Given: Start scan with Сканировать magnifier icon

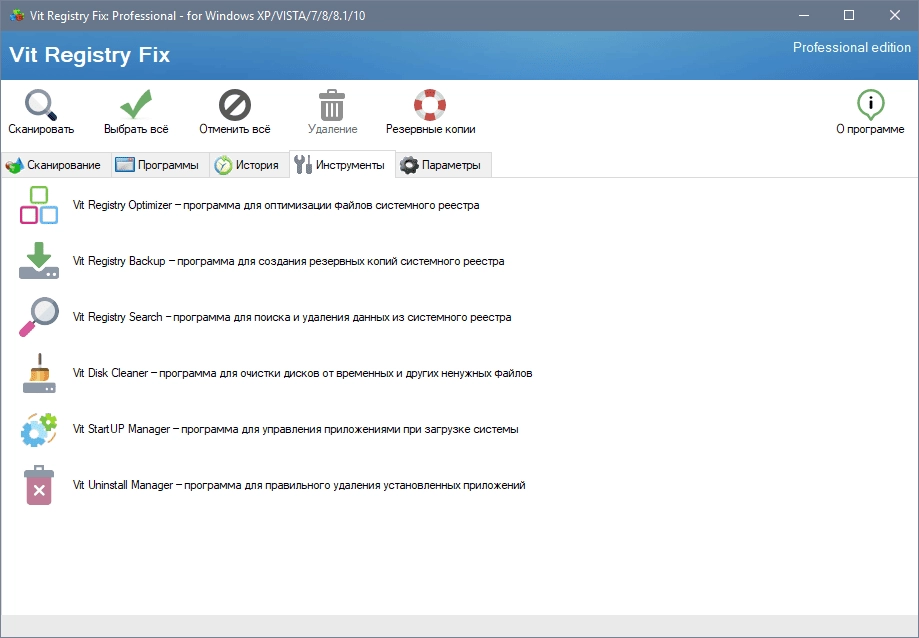Looking at the screenshot, I should click(40, 105).
